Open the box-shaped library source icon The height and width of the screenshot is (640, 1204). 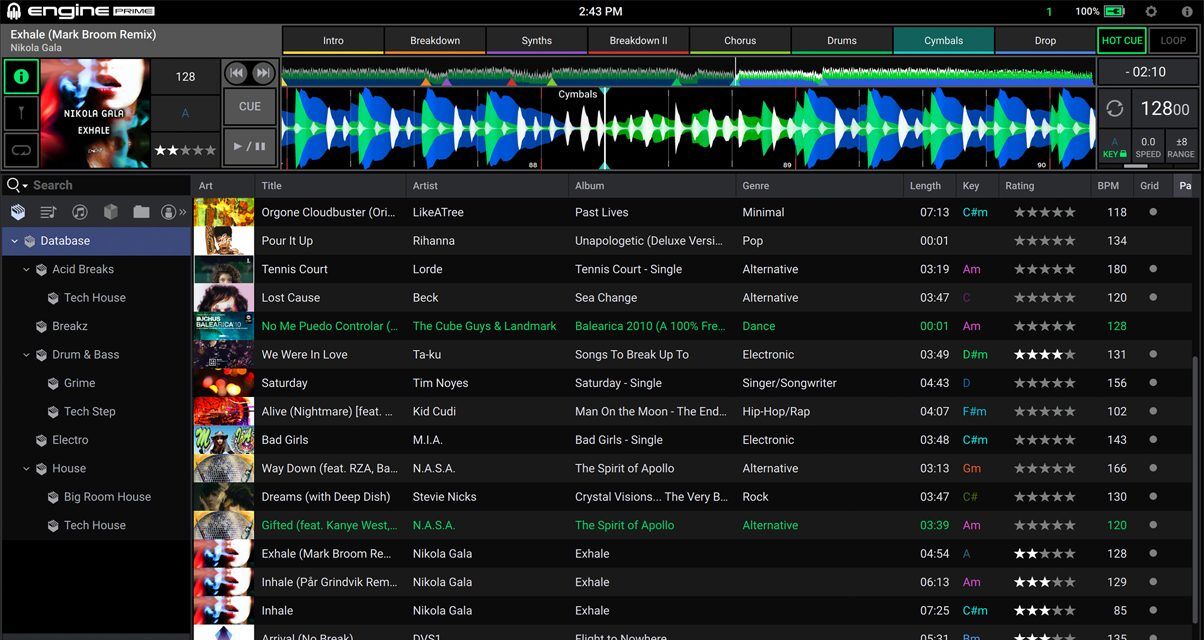point(111,212)
